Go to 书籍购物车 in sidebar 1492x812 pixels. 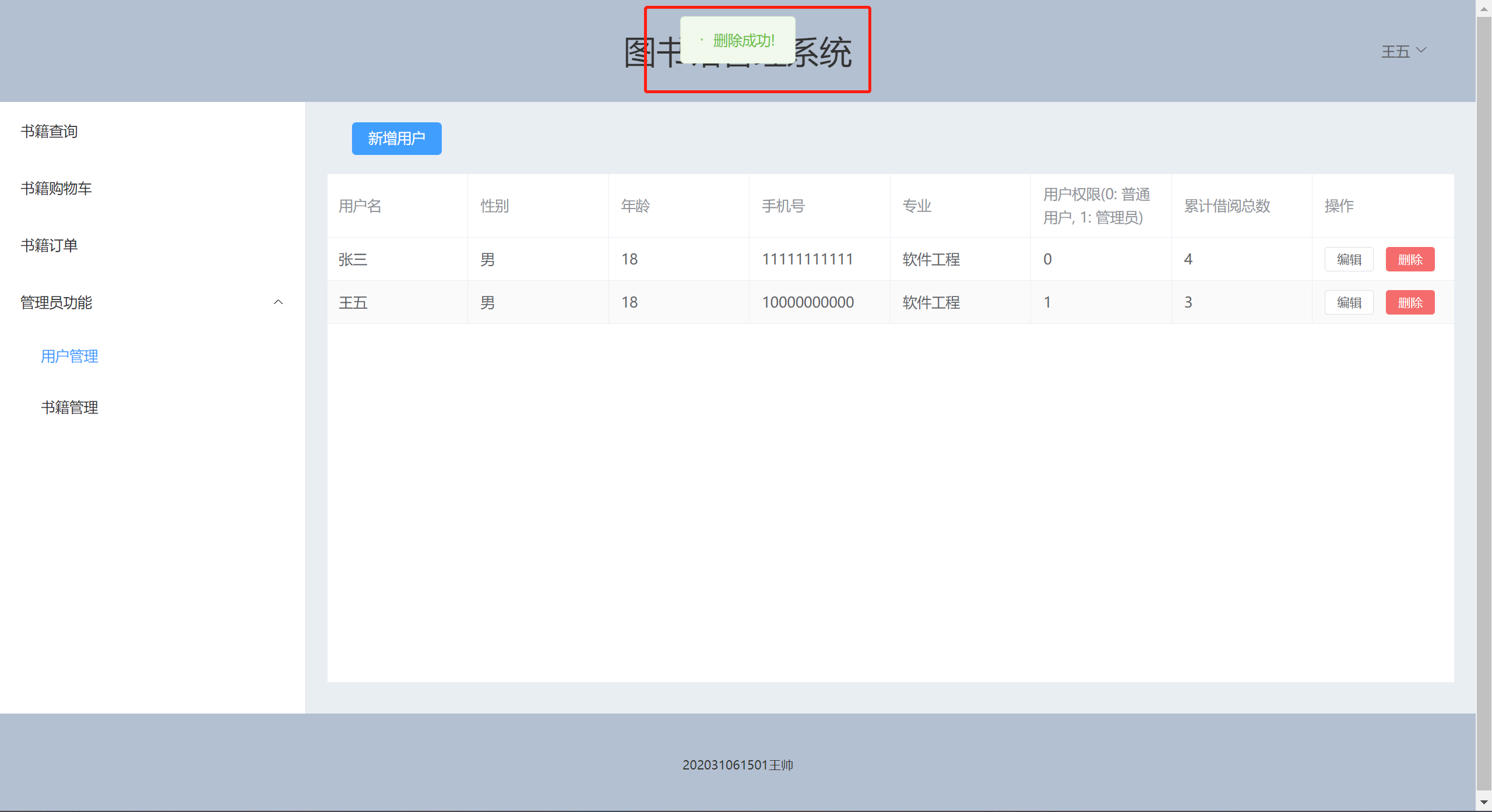point(57,189)
